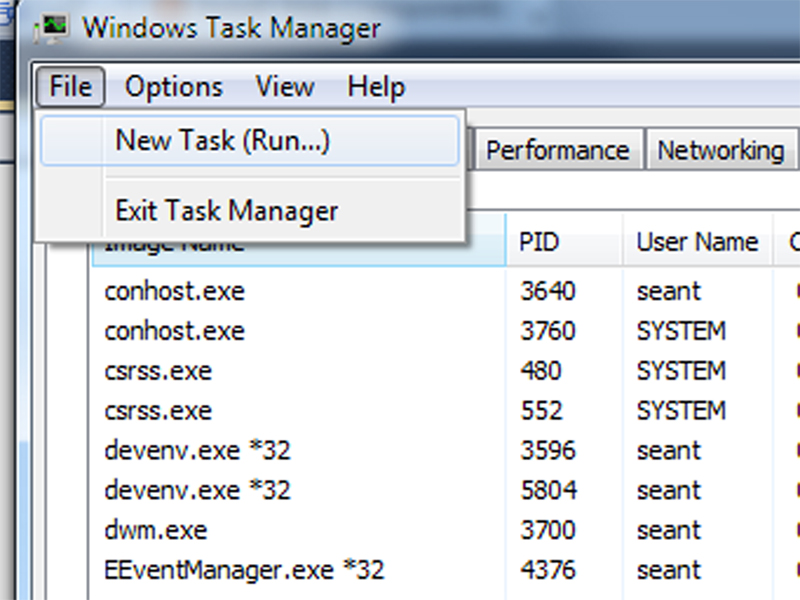The image size is (800, 600).
Task: Click PID value 3640
Action: (x=547, y=291)
